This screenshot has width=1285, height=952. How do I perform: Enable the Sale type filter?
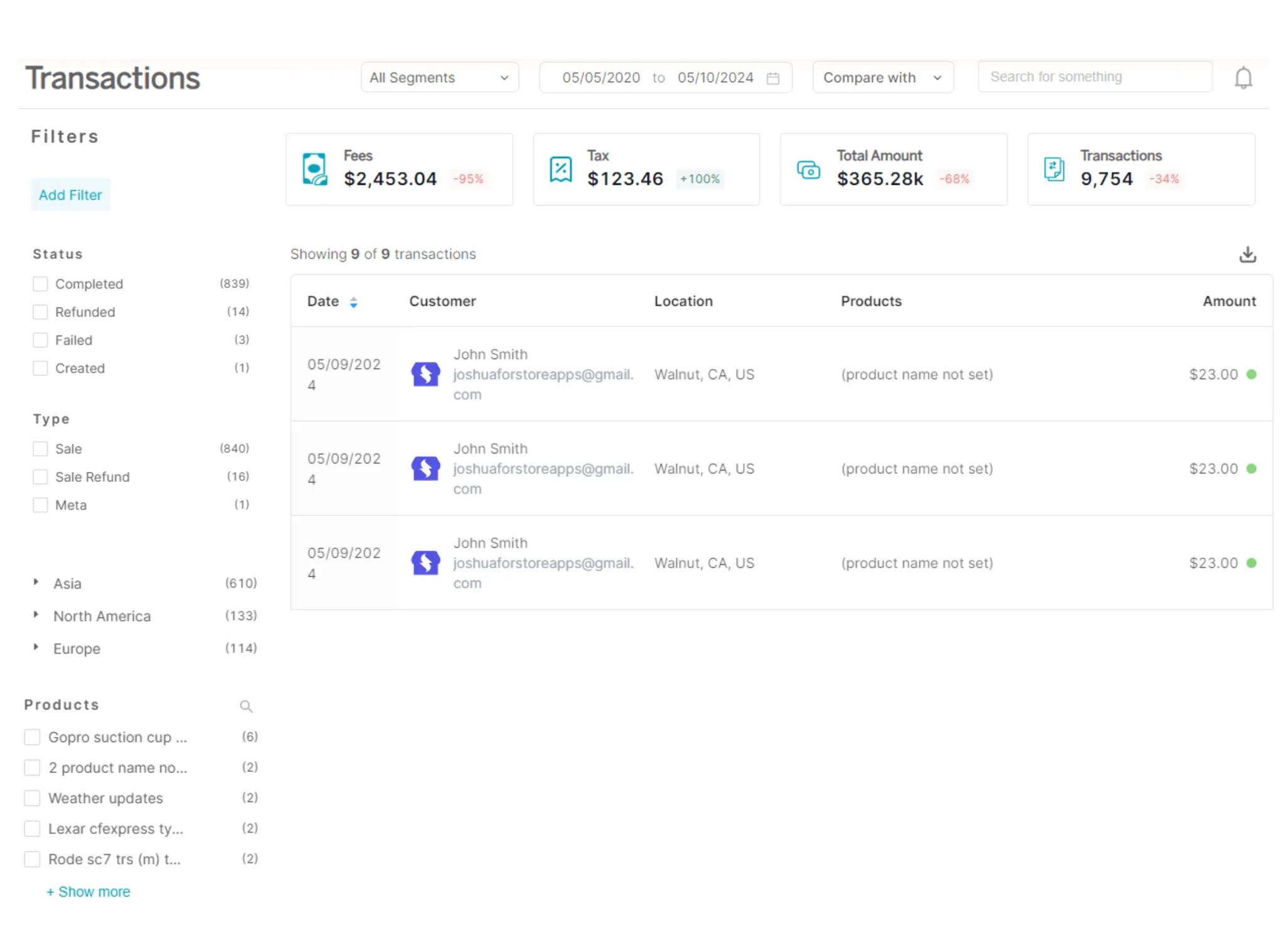40,449
